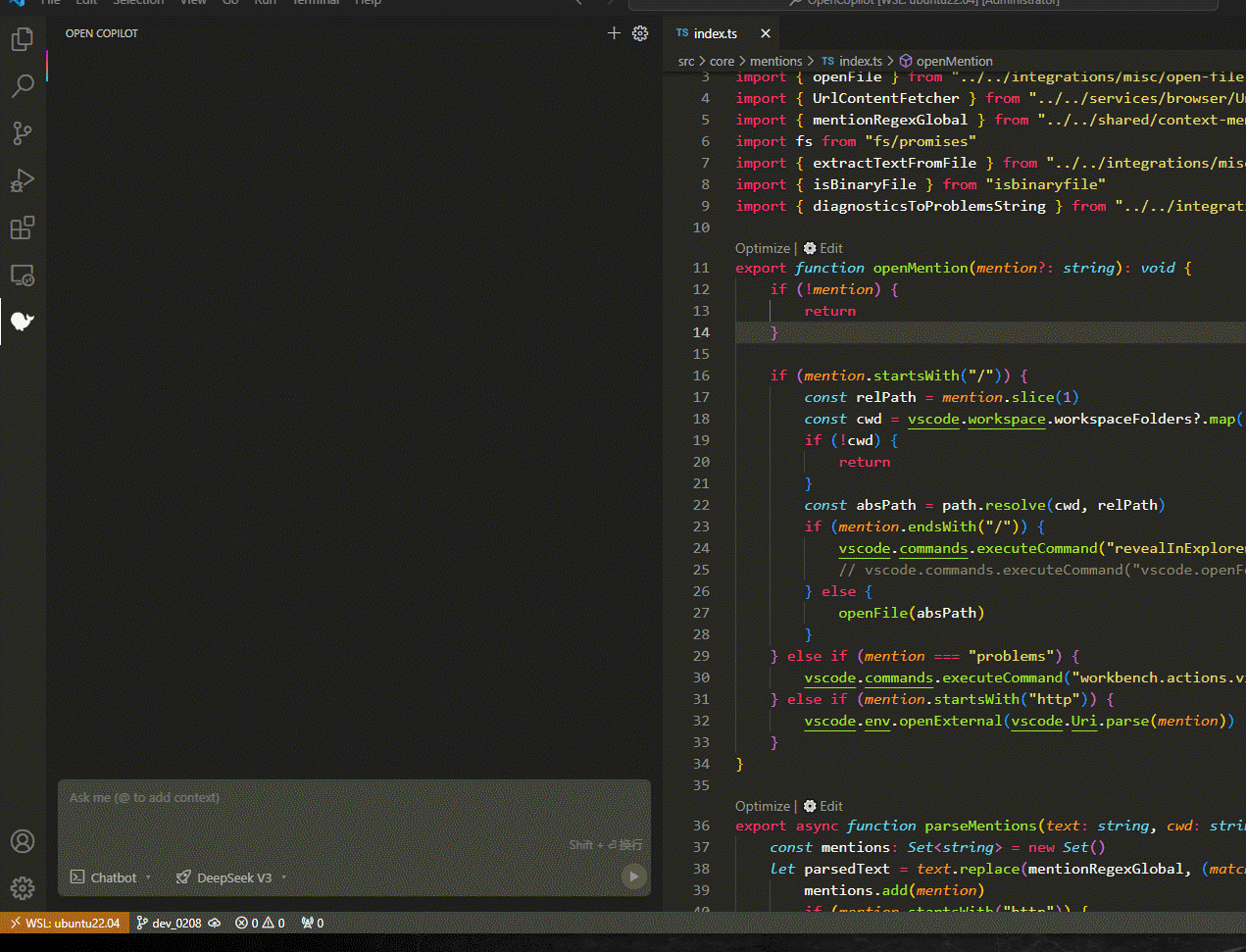Click UrlContentFetcher import on line 4
This screenshot has height=952, width=1246.
pyautogui.click(x=886, y=98)
